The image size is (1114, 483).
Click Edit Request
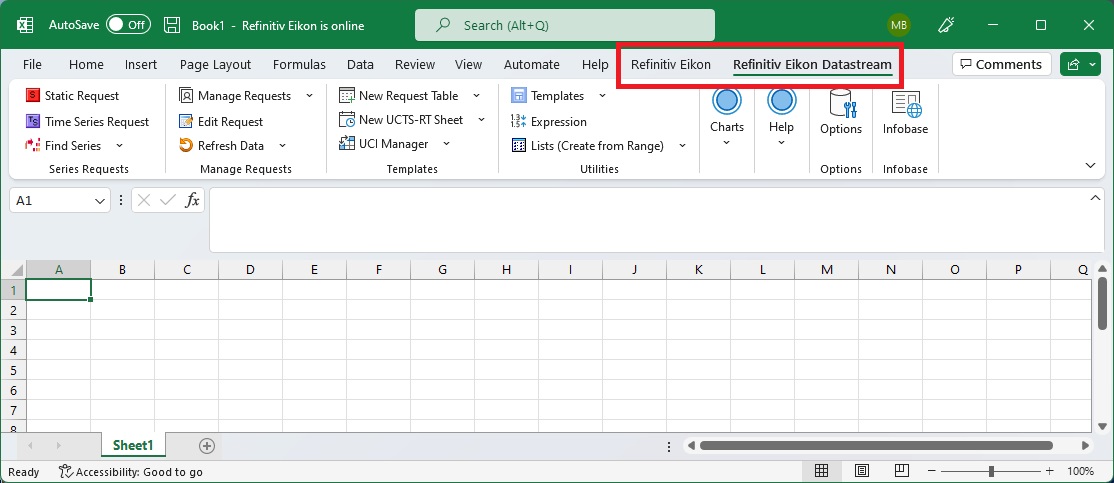pos(221,121)
